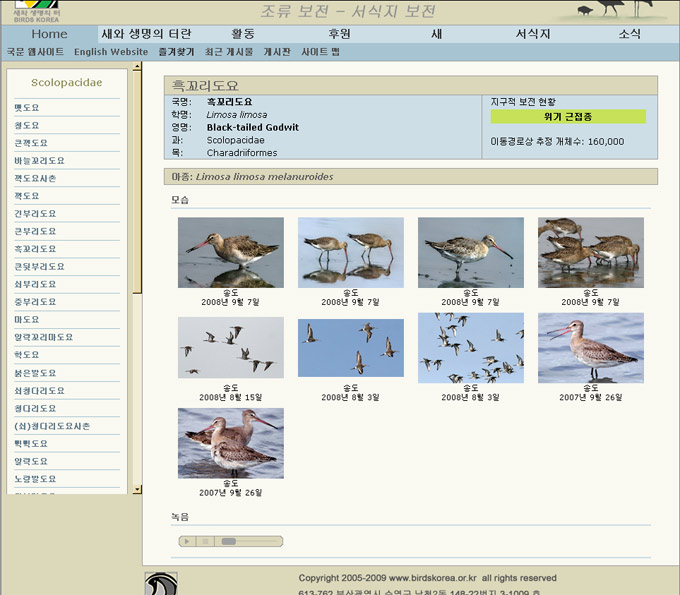This screenshot has width=680, height=595.
Task: Select (쇠)청다리도요사촌 in the species list
Action: pyautogui.click(x=52, y=426)
